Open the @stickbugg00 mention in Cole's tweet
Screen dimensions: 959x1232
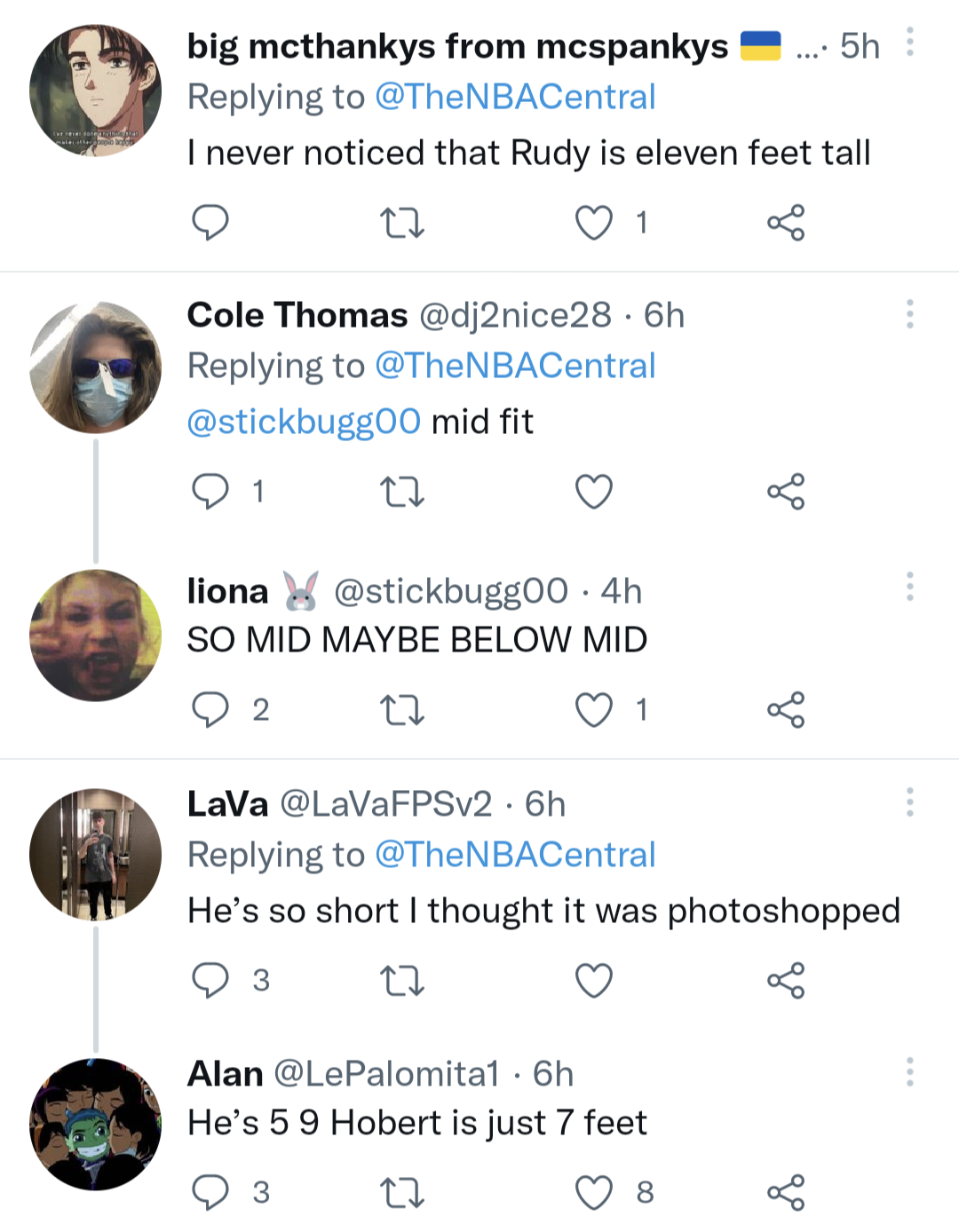304,422
